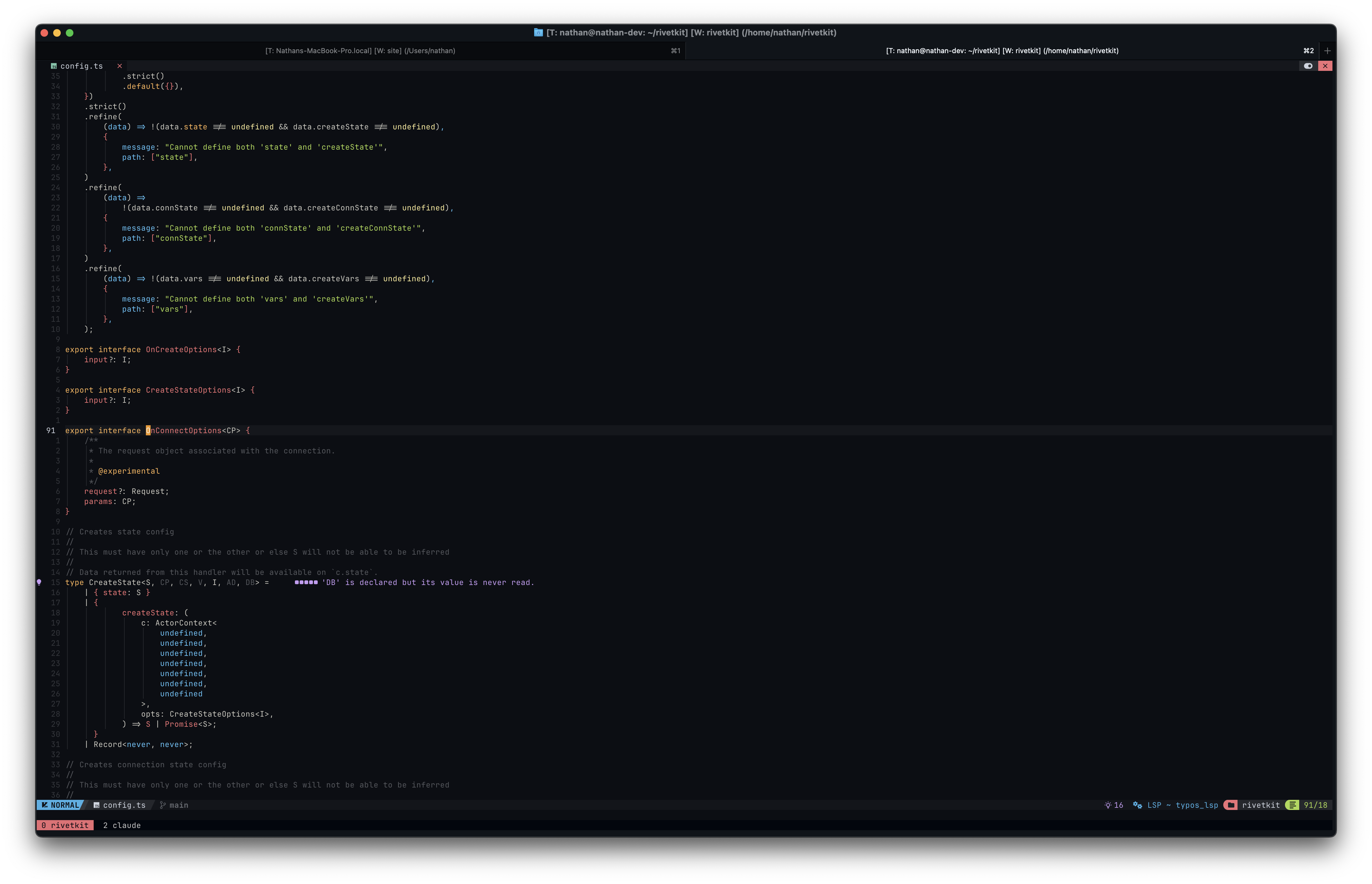Click the red folder icon beside rivetkit
Image resolution: width=1372 pixels, height=884 pixels.
1230,805
